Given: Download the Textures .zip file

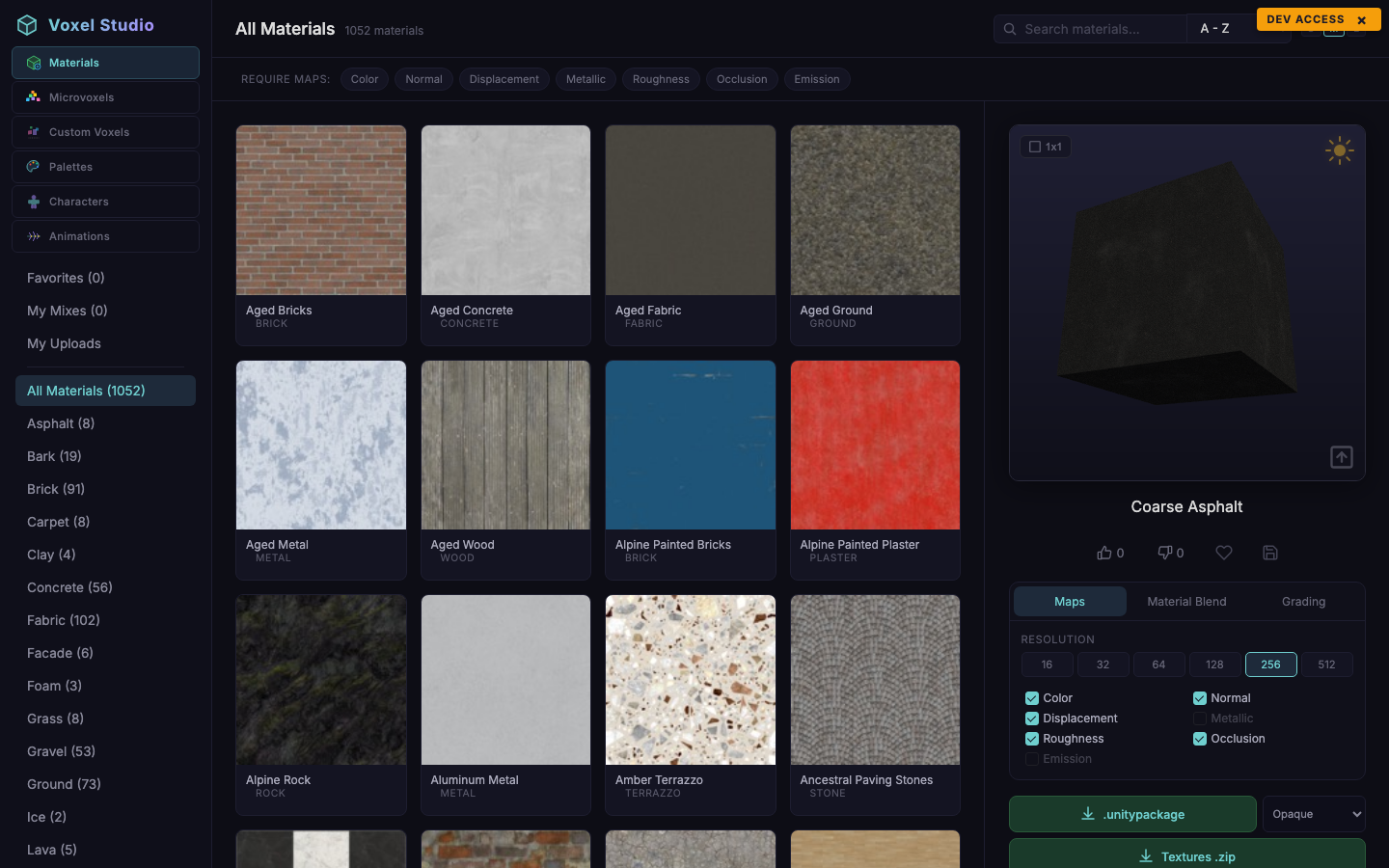Looking at the screenshot, I should click(1186, 856).
